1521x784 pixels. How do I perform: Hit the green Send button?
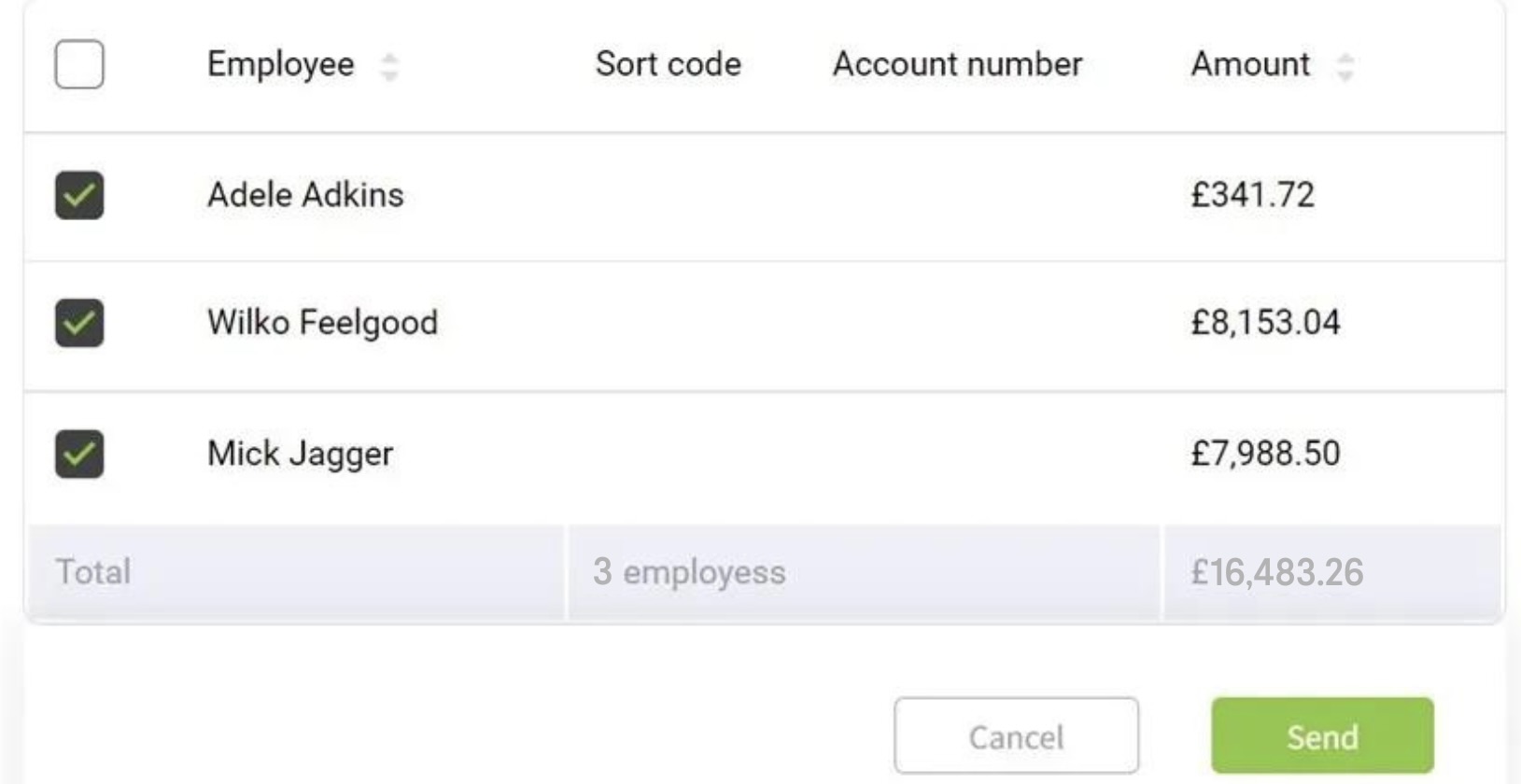[x=1322, y=736]
